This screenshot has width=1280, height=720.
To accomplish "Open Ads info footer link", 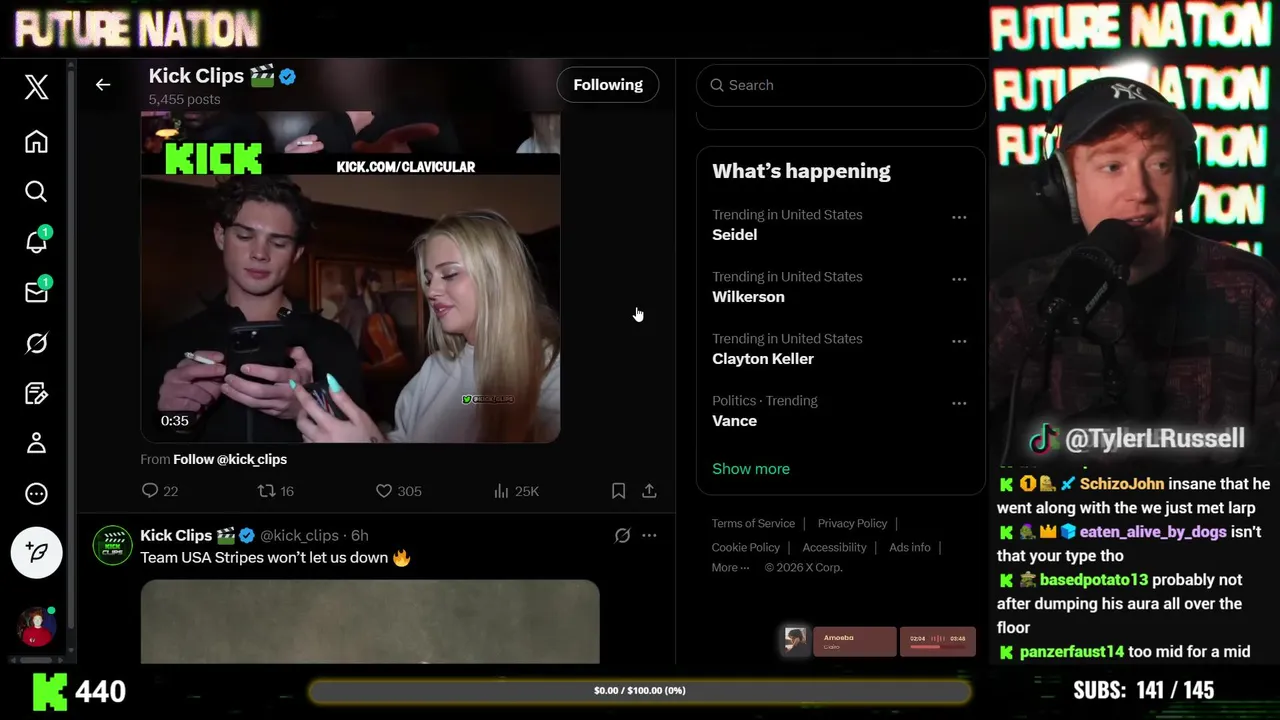I will 910,547.
